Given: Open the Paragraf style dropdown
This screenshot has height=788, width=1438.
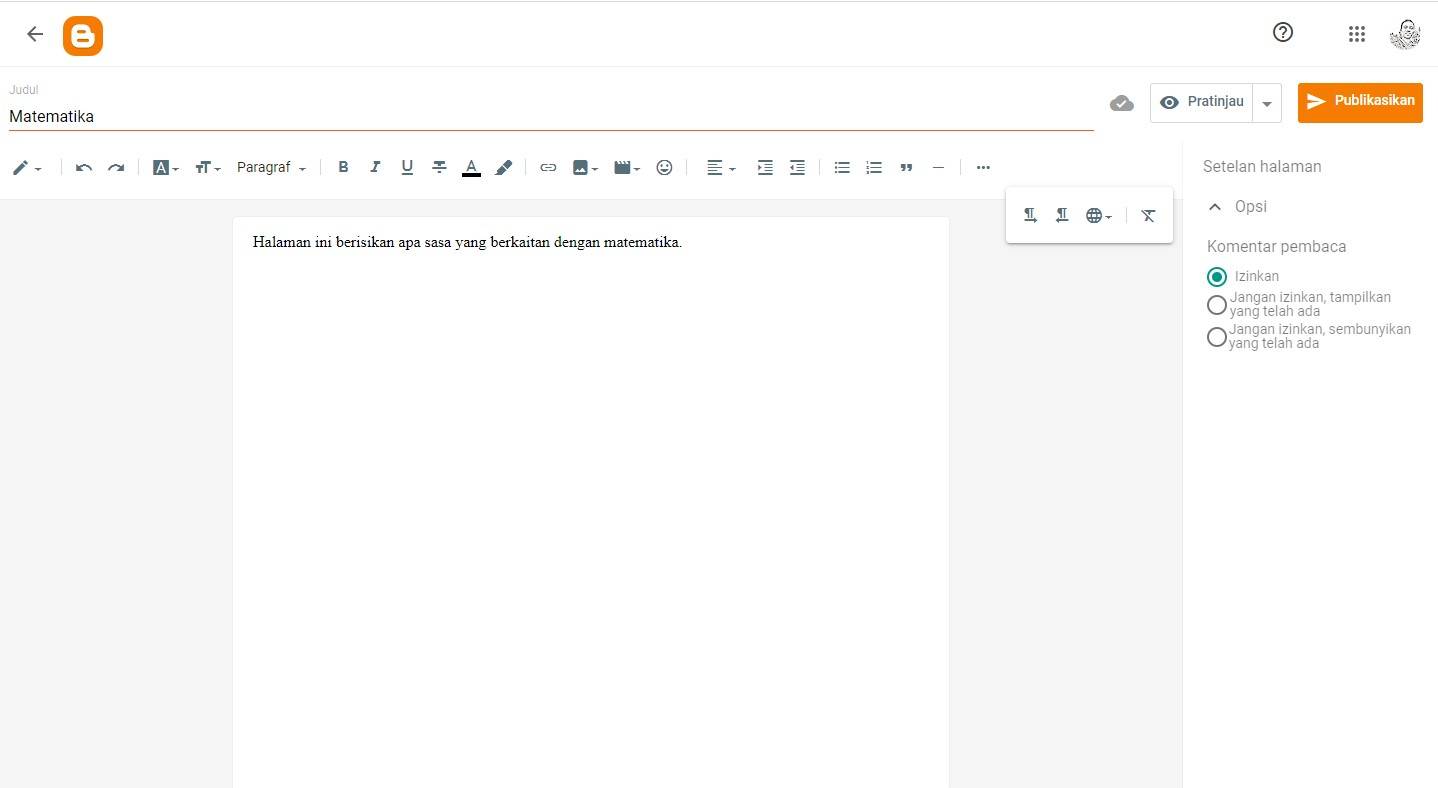Looking at the screenshot, I should point(271,167).
